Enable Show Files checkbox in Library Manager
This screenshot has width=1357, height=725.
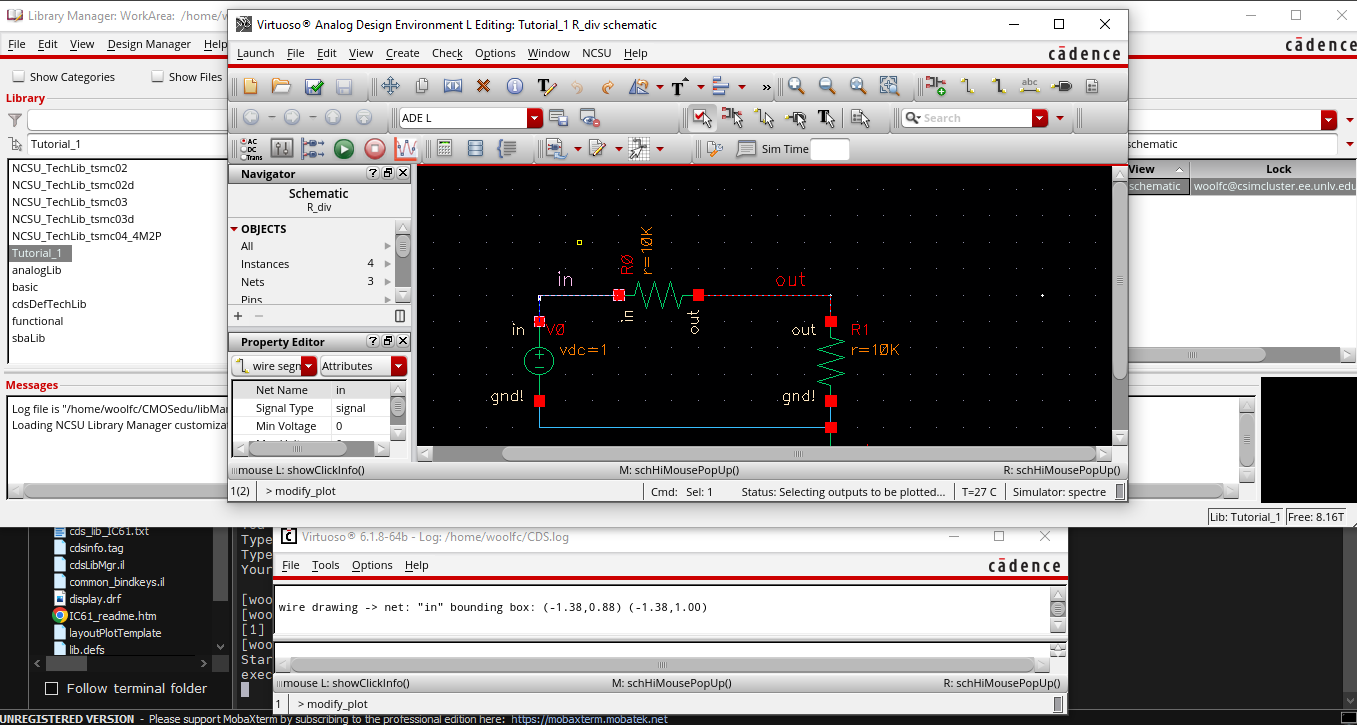(x=157, y=76)
